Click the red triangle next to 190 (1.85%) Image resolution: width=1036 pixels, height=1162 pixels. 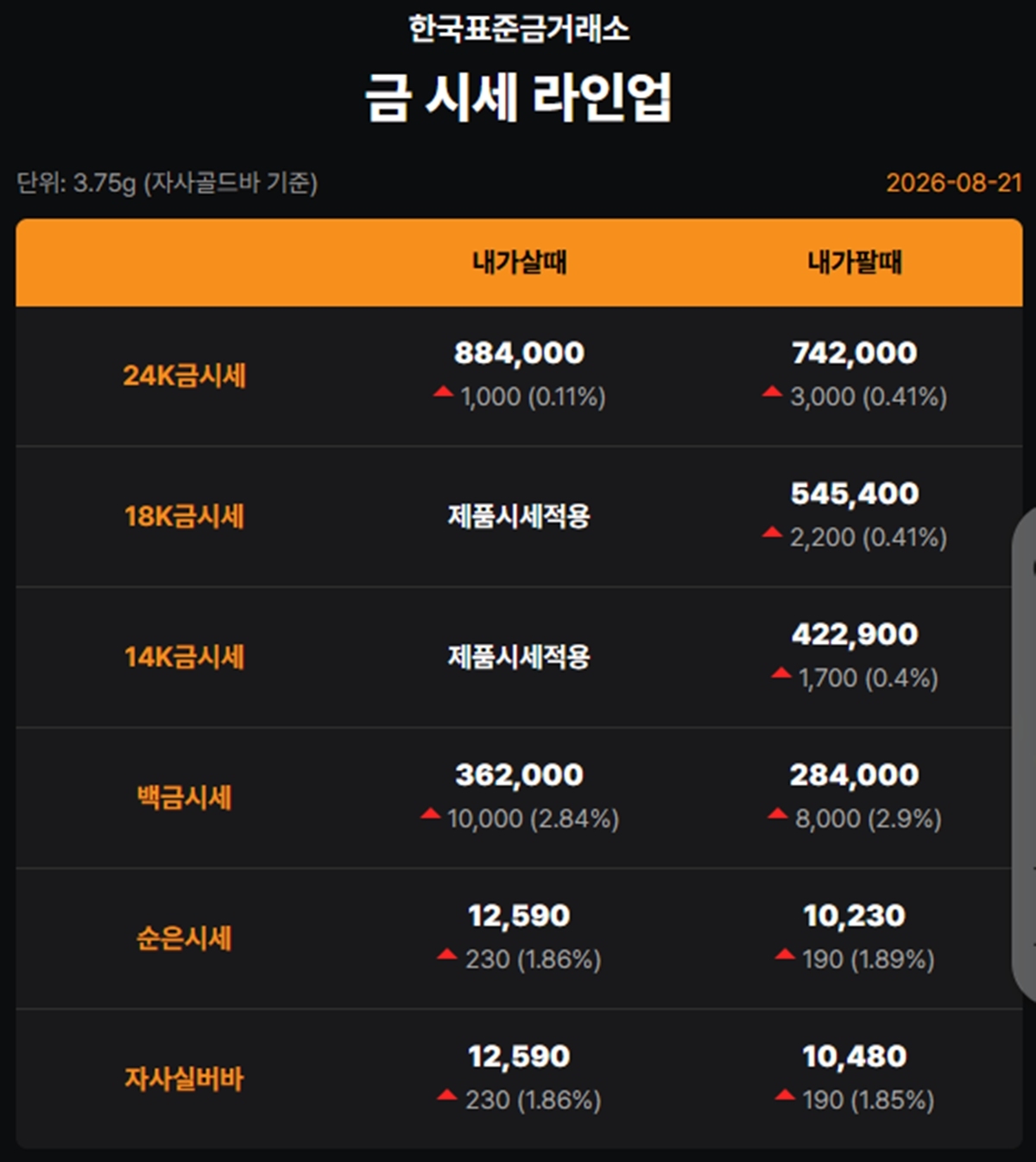pos(785,1096)
